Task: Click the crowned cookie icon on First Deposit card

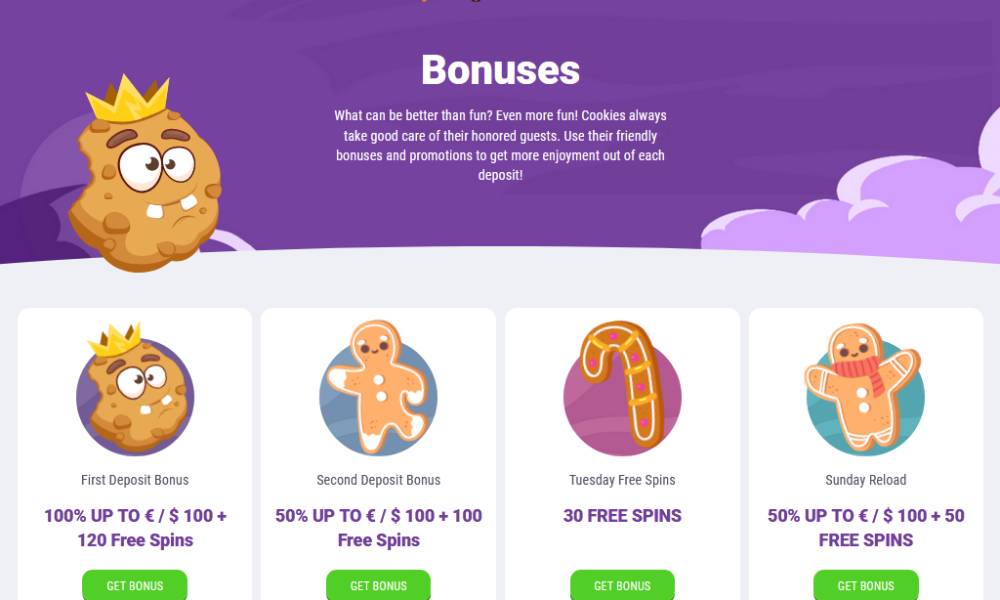Action: (135, 390)
